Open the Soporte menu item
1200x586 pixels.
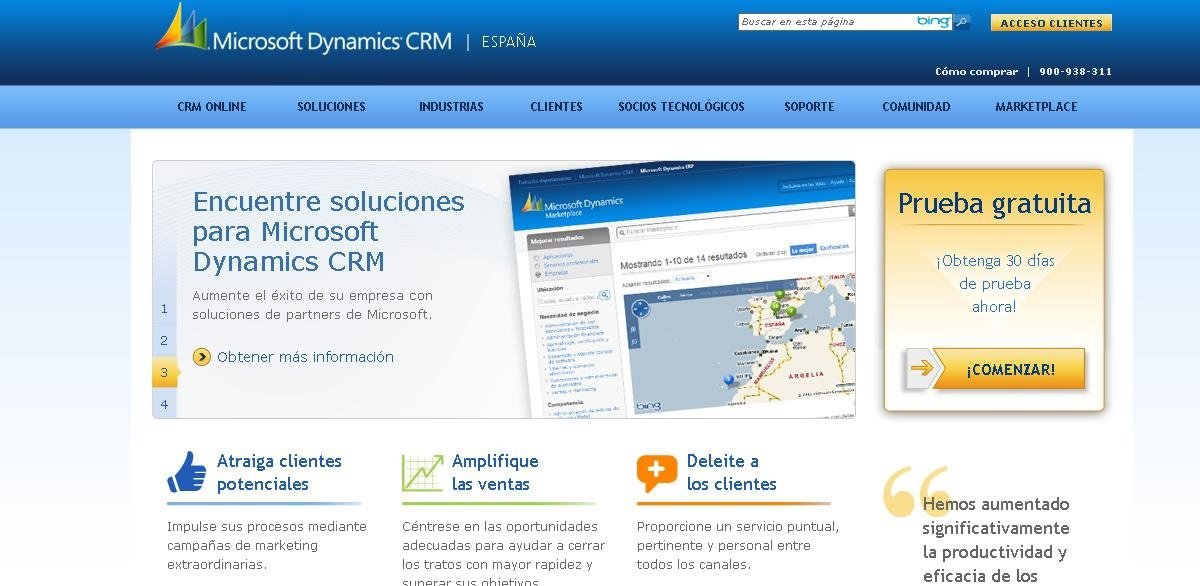[809, 107]
